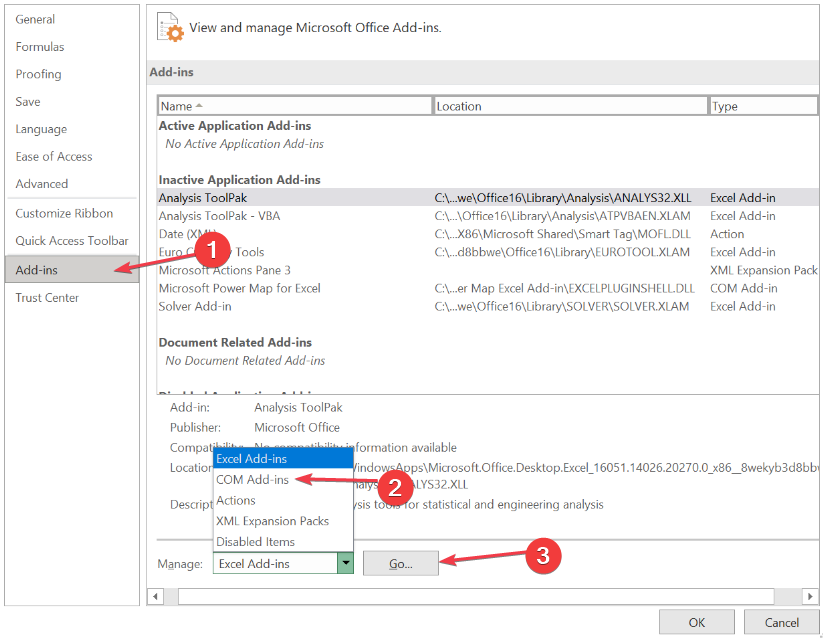Go to Proofing options
The height and width of the screenshot is (638, 823).
[38, 74]
